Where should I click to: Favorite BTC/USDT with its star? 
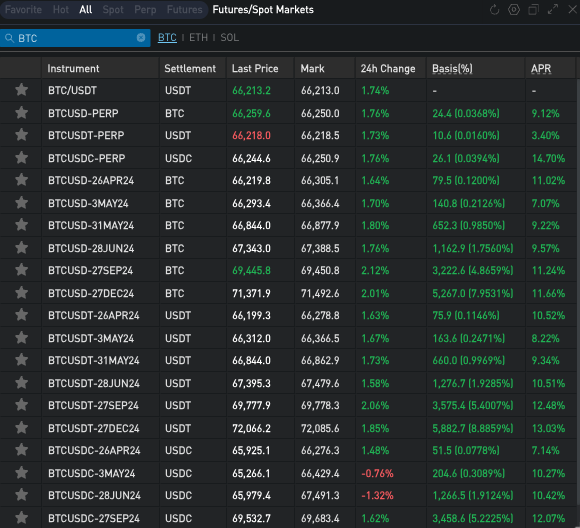(21, 90)
